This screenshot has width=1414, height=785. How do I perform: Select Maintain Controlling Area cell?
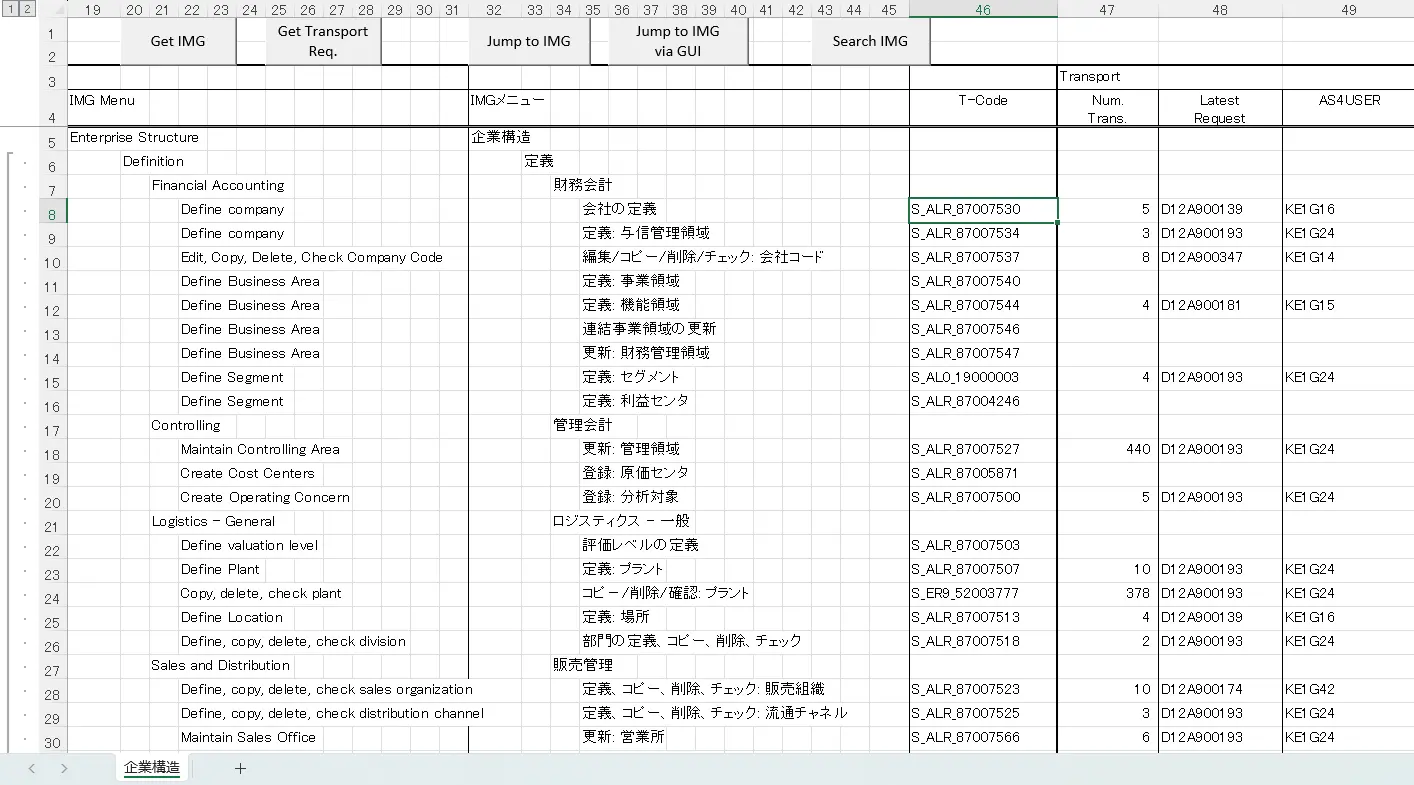(x=260, y=450)
